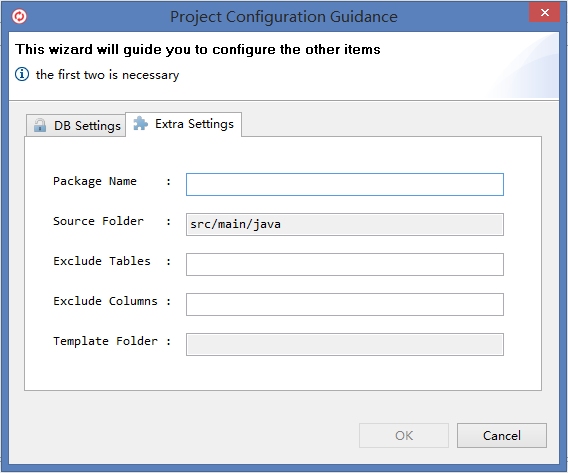
Task: Click the red circular app icon in title bar
Action: point(19,16)
